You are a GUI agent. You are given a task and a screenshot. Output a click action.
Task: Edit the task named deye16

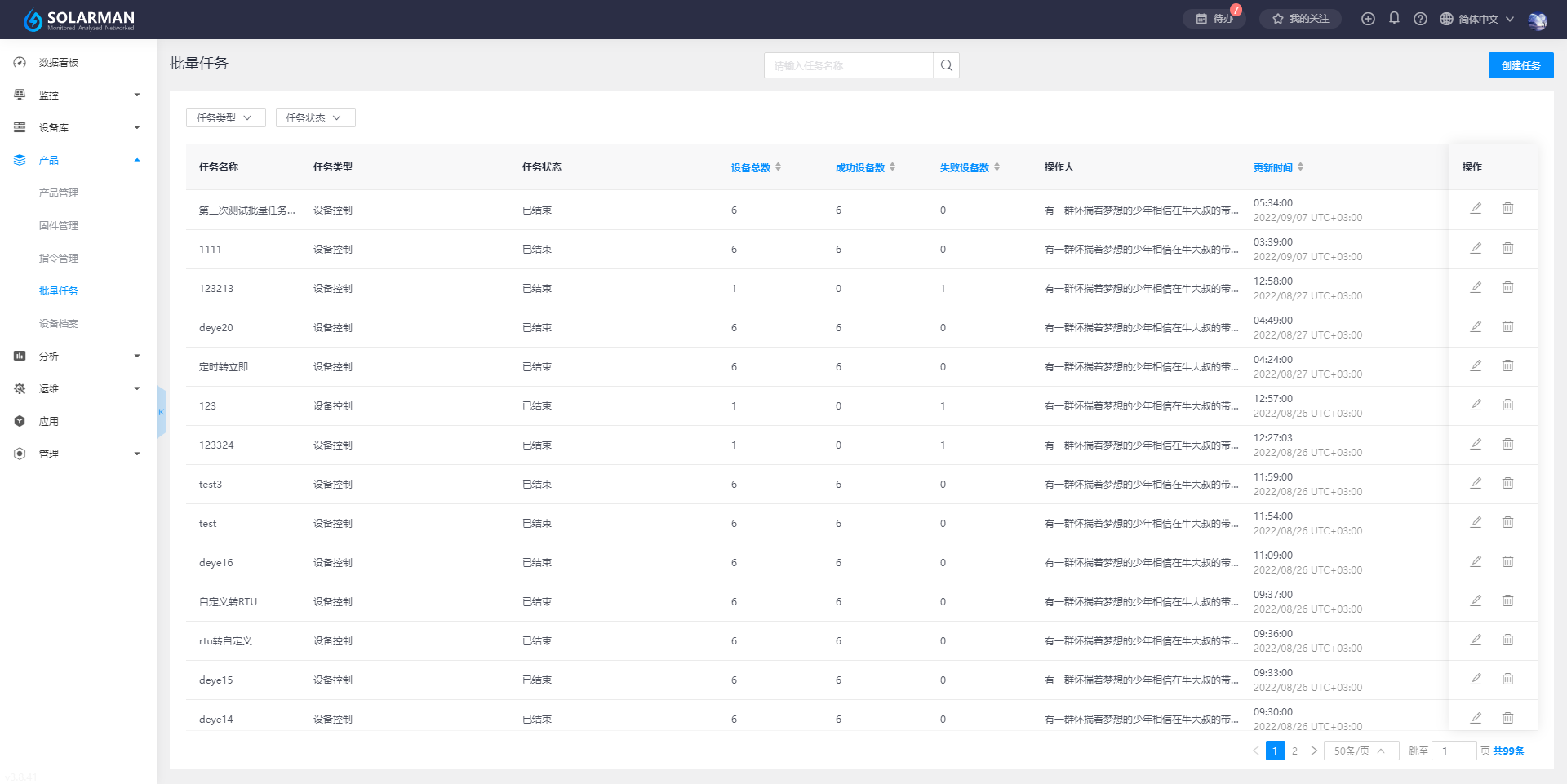tap(1476, 561)
